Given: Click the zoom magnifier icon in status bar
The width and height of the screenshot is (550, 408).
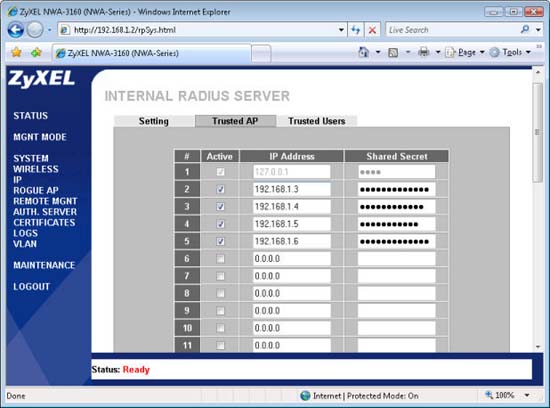Looking at the screenshot, I should point(489,395).
